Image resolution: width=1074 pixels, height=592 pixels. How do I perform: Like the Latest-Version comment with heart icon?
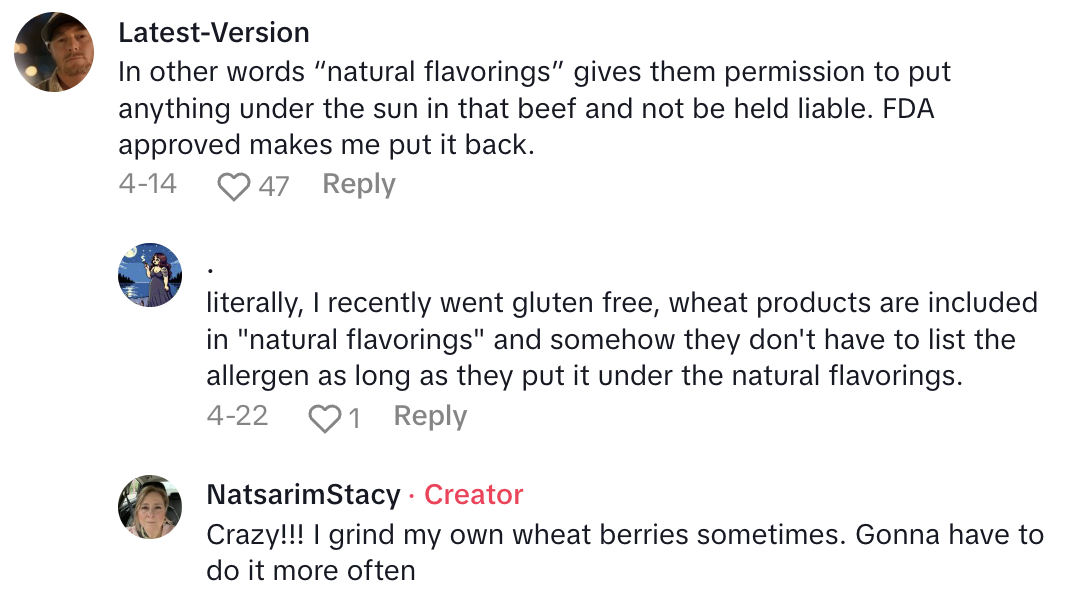233,186
